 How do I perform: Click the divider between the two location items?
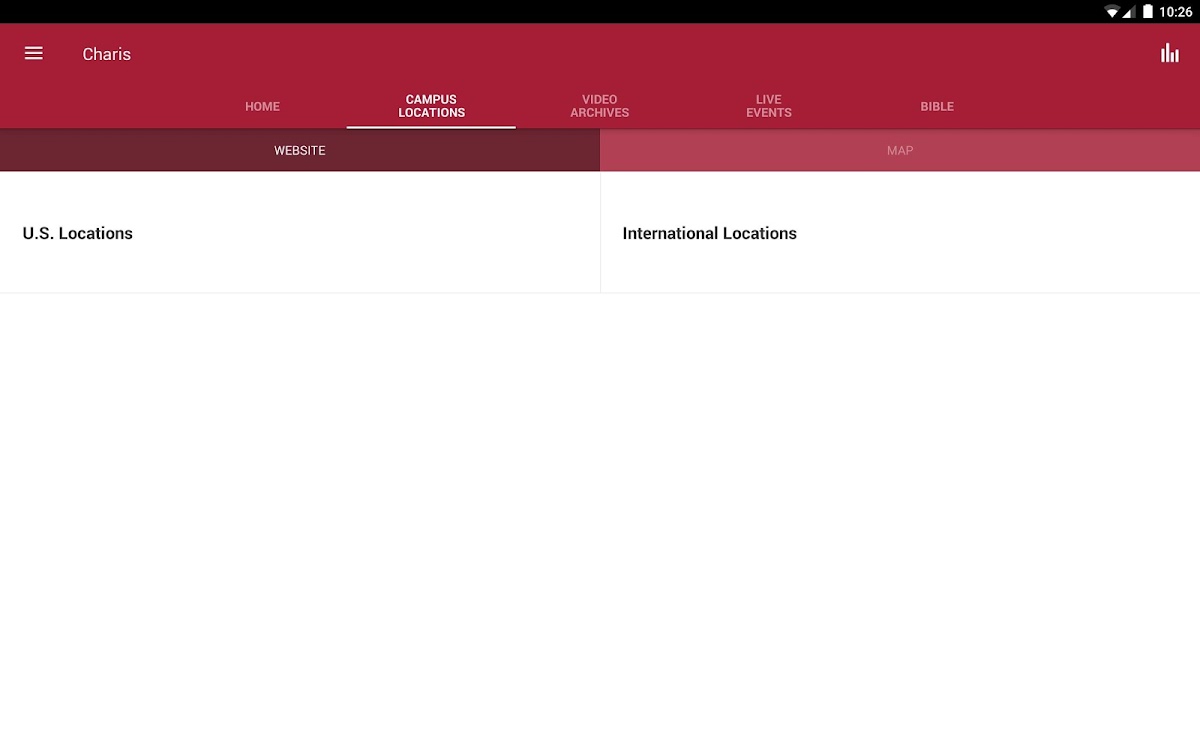[600, 233]
